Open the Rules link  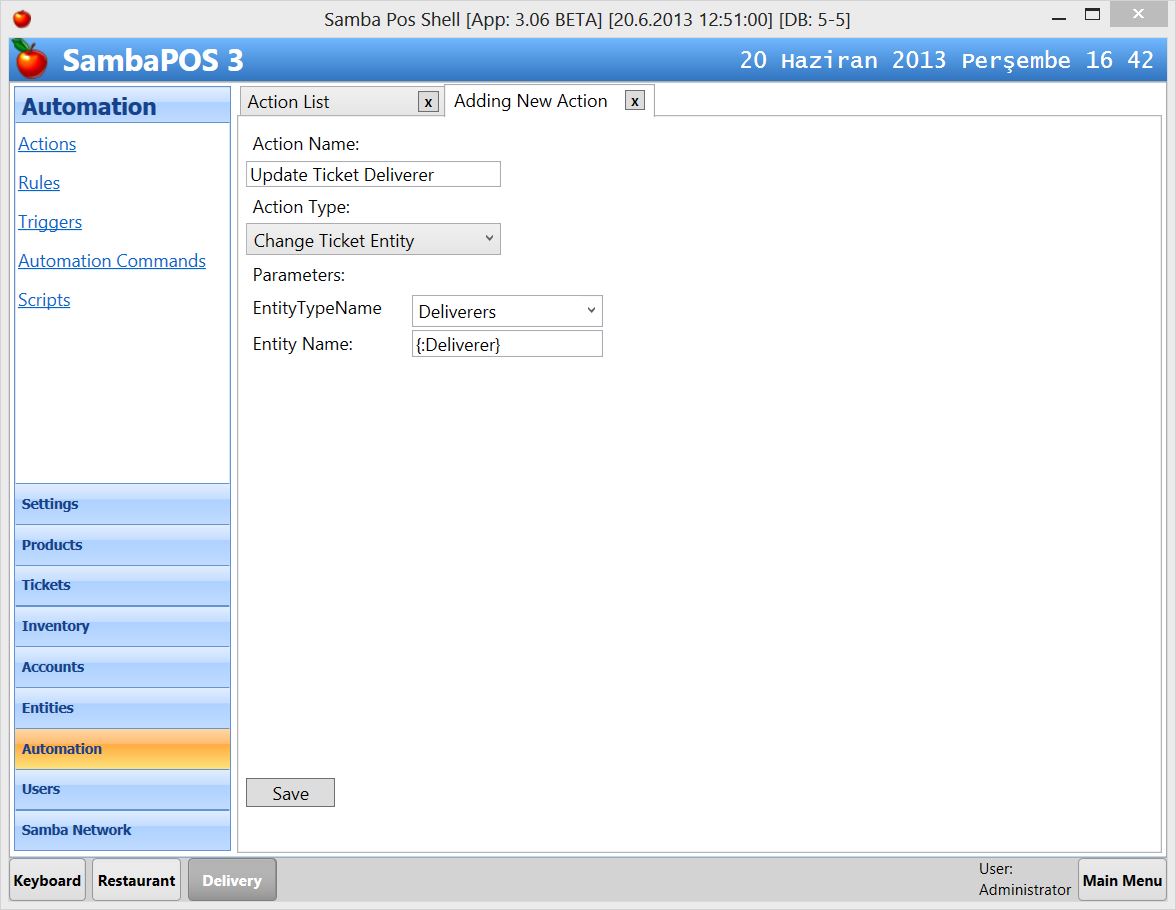39,182
